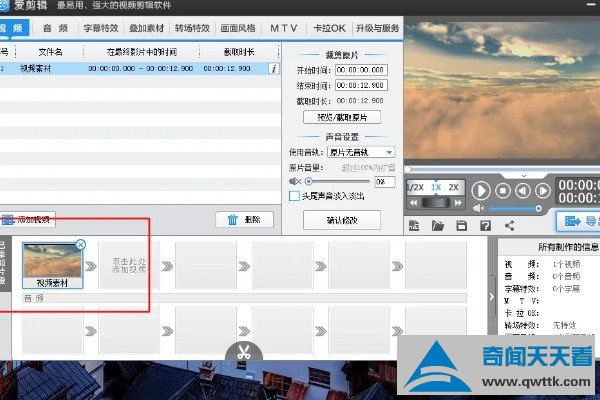This screenshot has height=400, width=600.
Task: Click the 删除 button with trash icon
Action: point(245,219)
